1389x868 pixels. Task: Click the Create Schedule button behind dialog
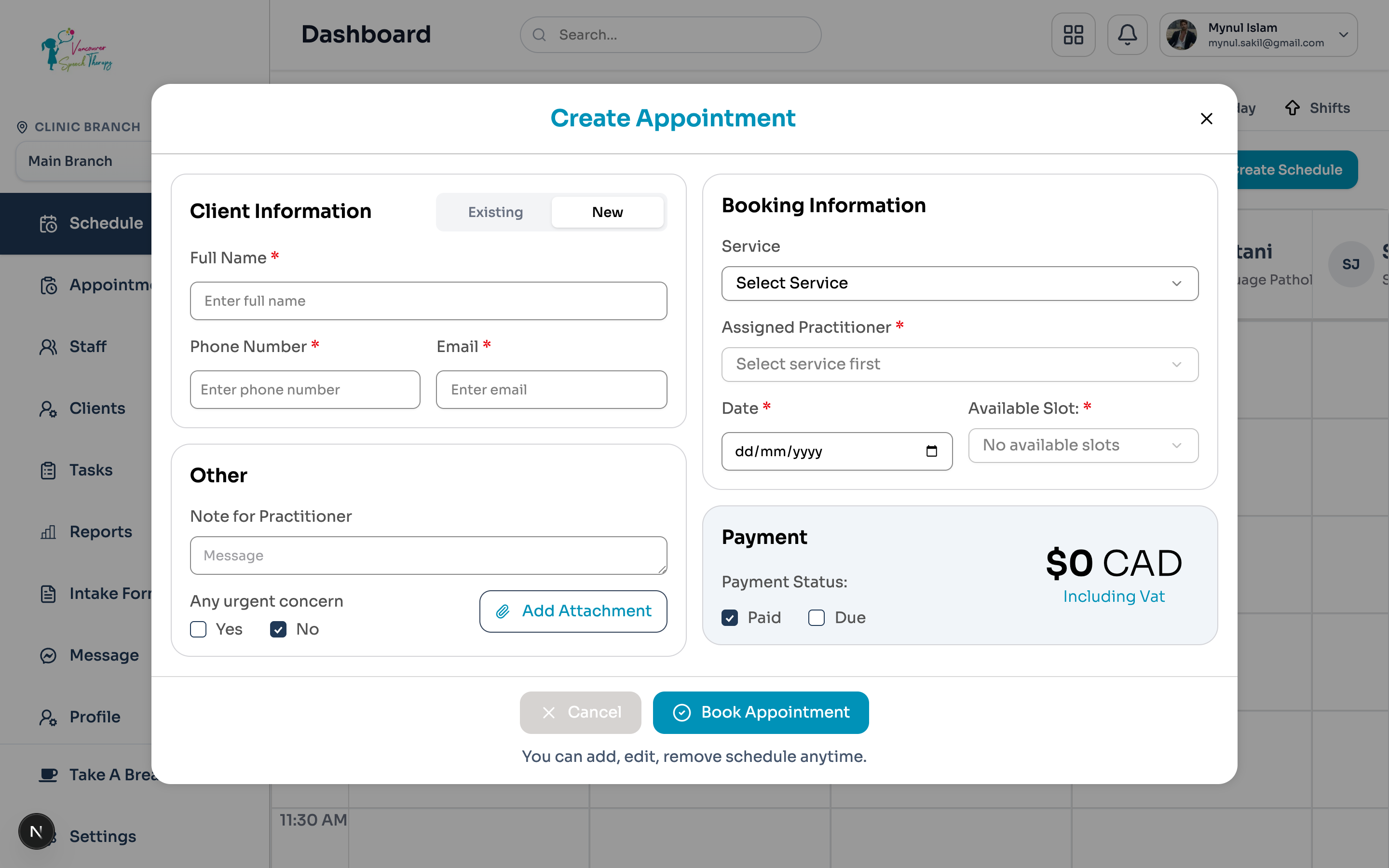[1297, 170]
